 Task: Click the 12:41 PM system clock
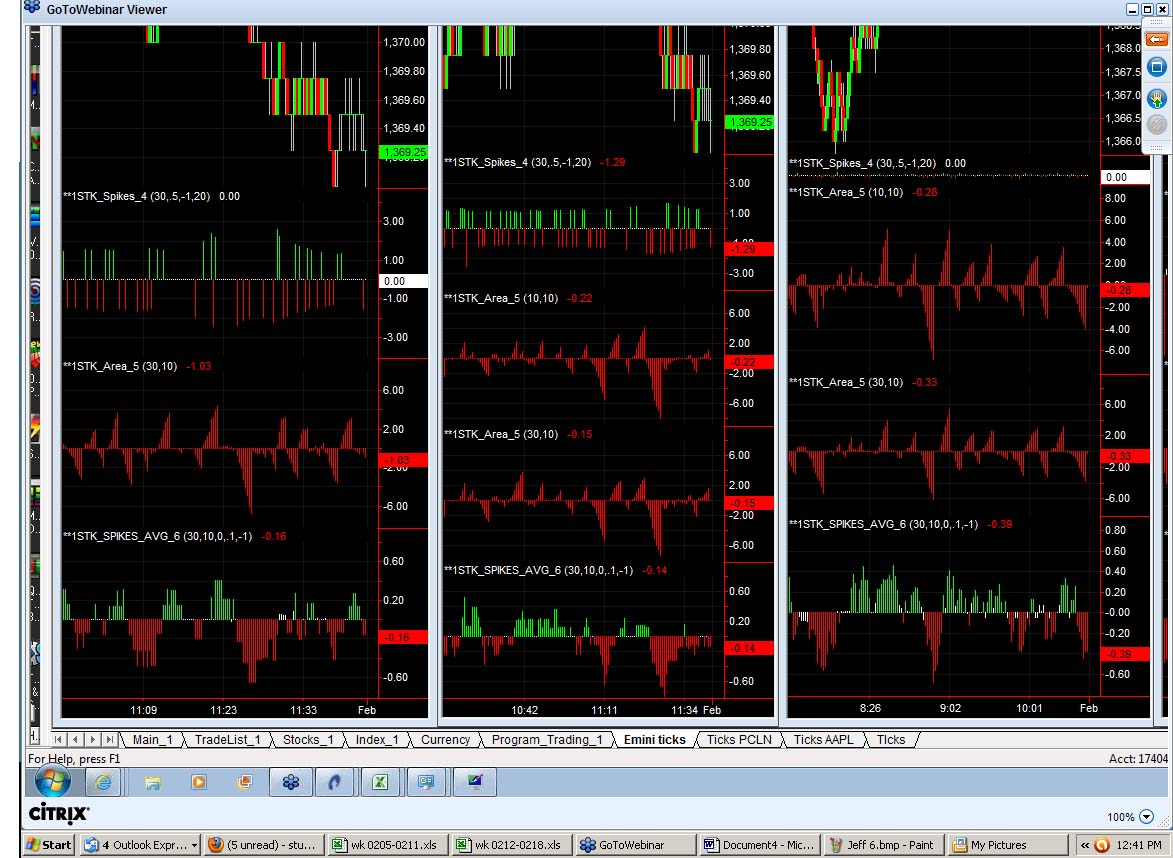1139,845
